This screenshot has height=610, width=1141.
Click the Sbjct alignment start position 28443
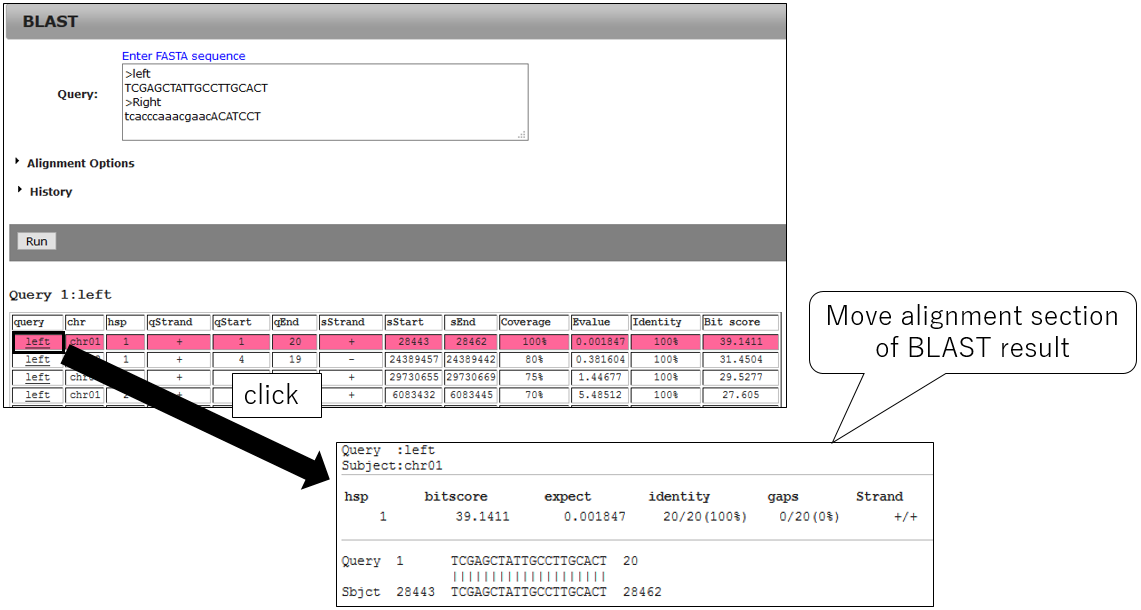coord(416,592)
